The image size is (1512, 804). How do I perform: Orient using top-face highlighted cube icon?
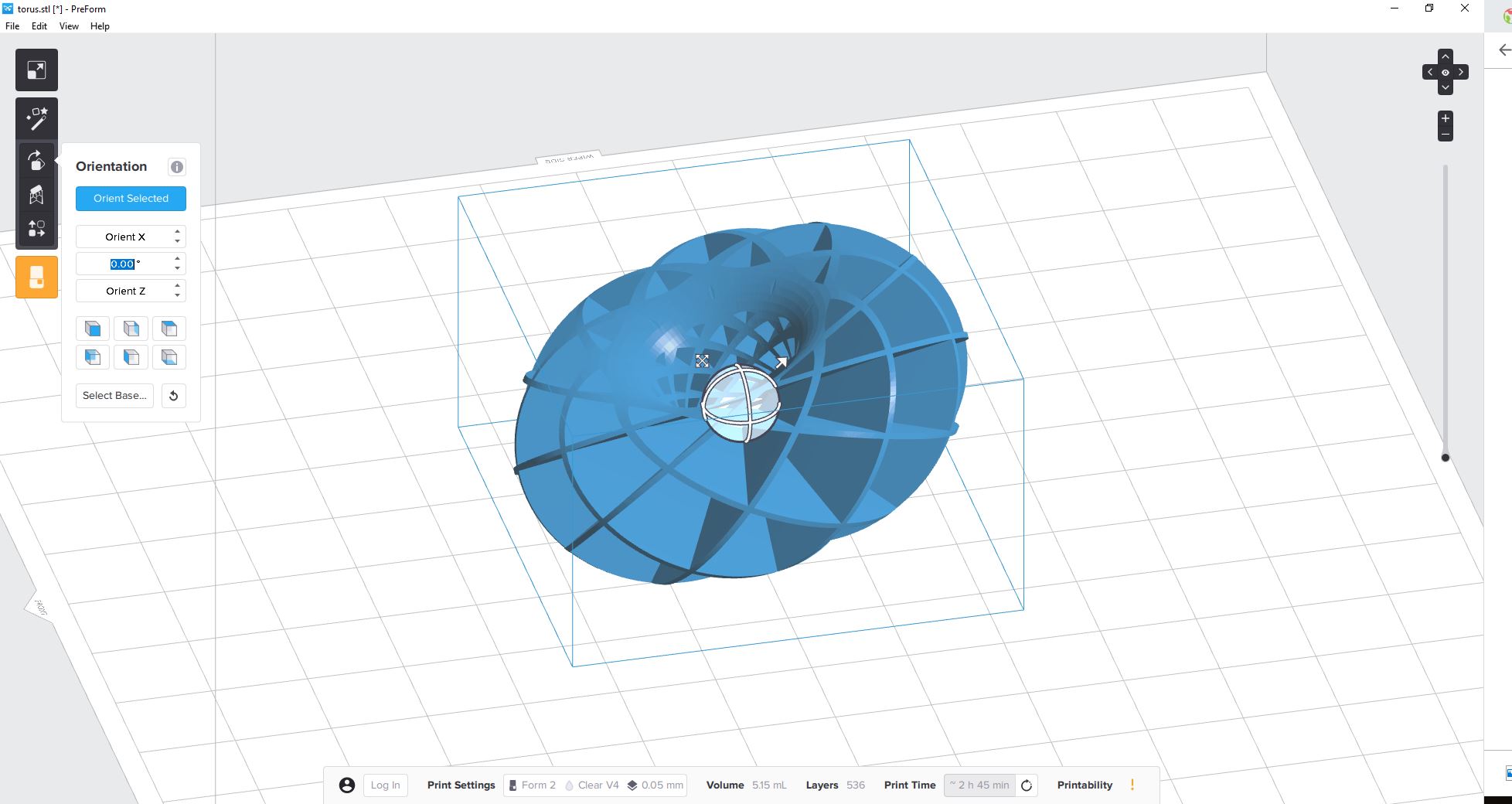click(169, 329)
